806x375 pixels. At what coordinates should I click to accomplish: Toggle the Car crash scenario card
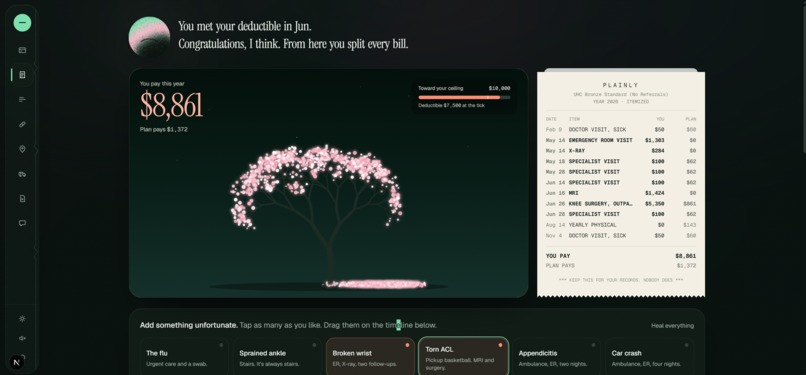pyautogui.click(x=650, y=357)
